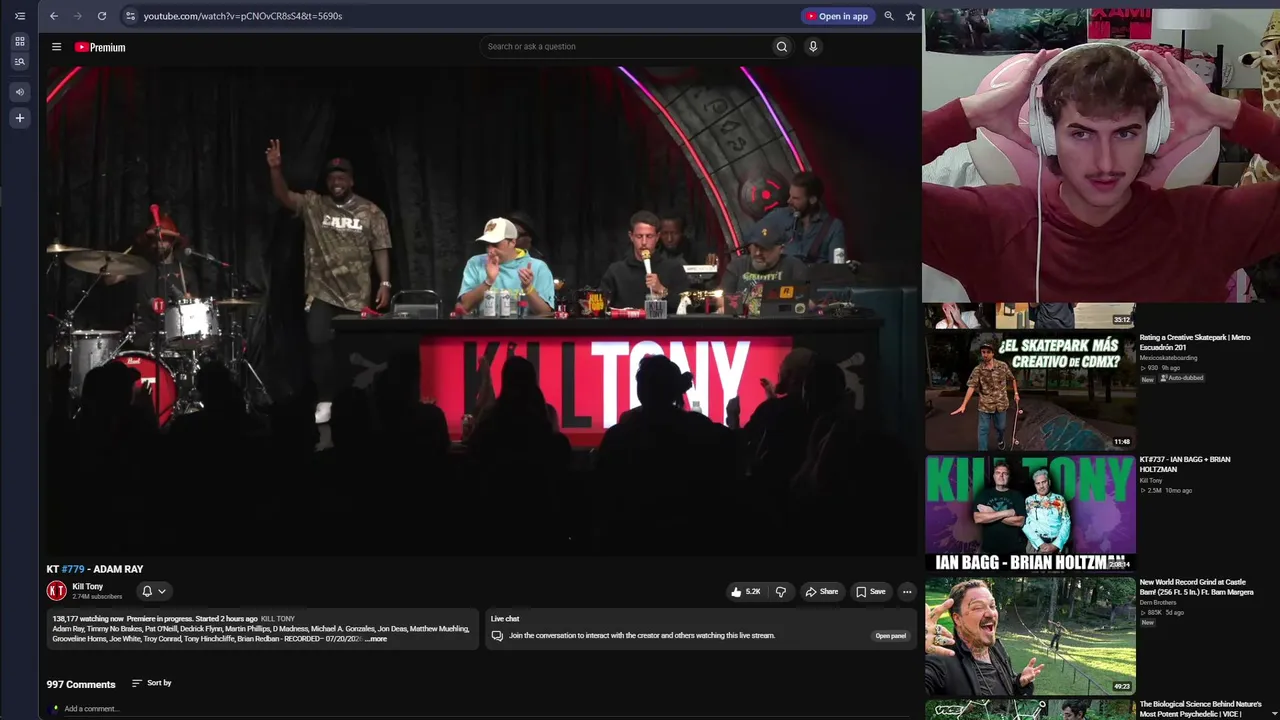Open Kill Tony channel avatar
The height and width of the screenshot is (720, 1280).
pos(57,591)
